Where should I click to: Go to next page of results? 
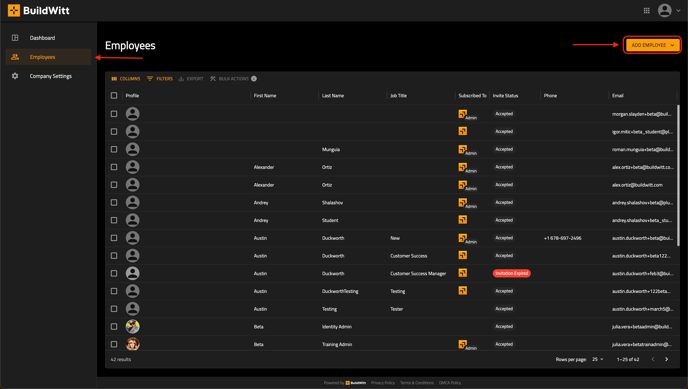(x=666, y=359)
